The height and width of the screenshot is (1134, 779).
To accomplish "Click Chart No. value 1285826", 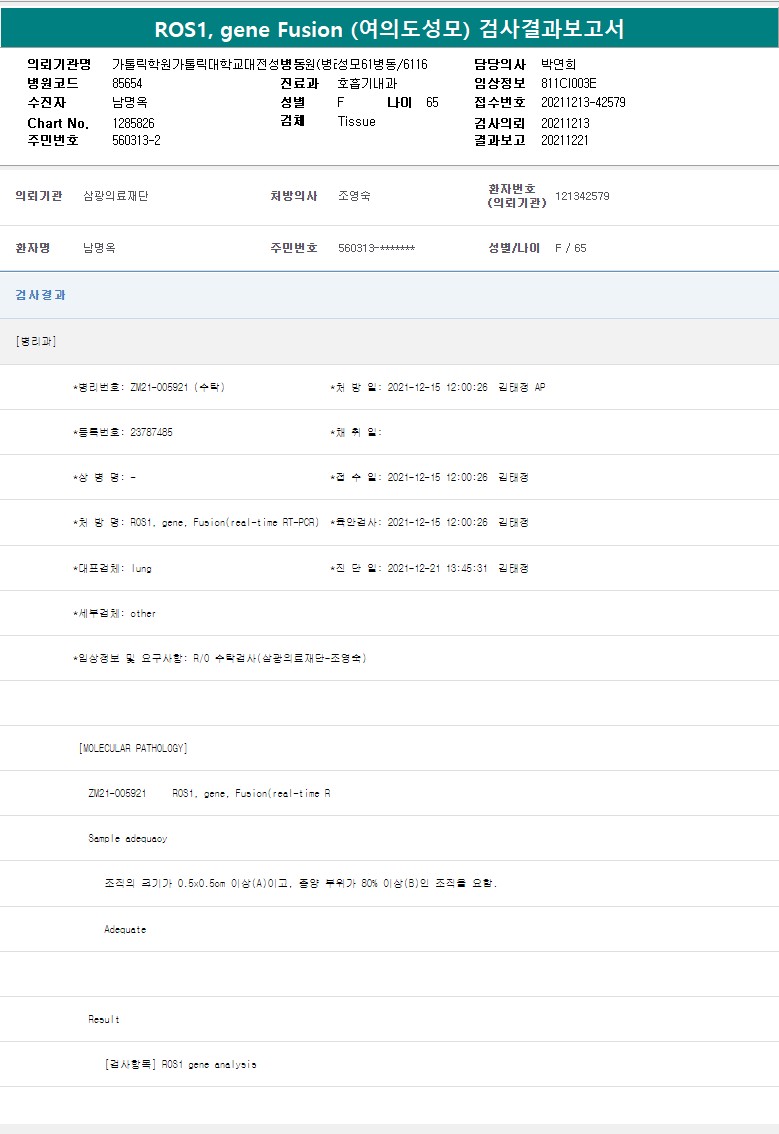I will tap(133, 123).
